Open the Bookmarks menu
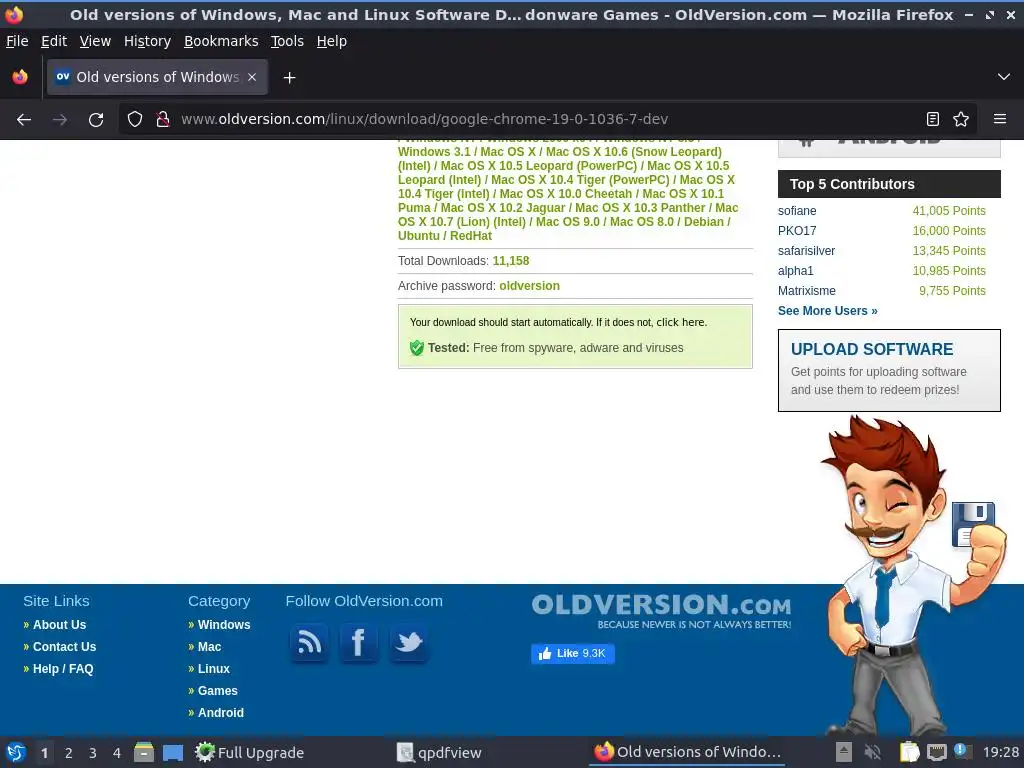Image resolution: width=1024 pixels, height=768 pixels. pos(221,41)
